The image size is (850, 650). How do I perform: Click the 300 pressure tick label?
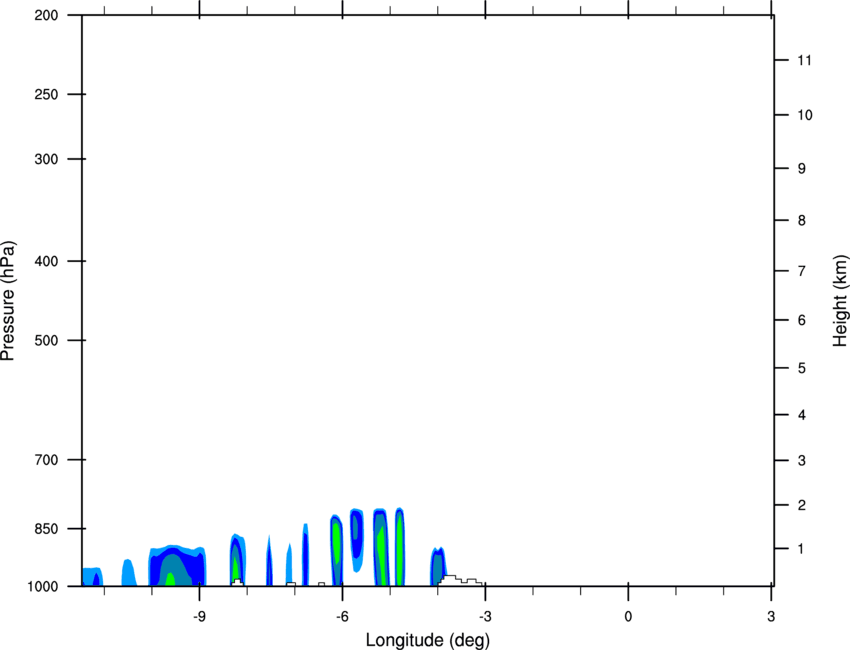[46, 159]
